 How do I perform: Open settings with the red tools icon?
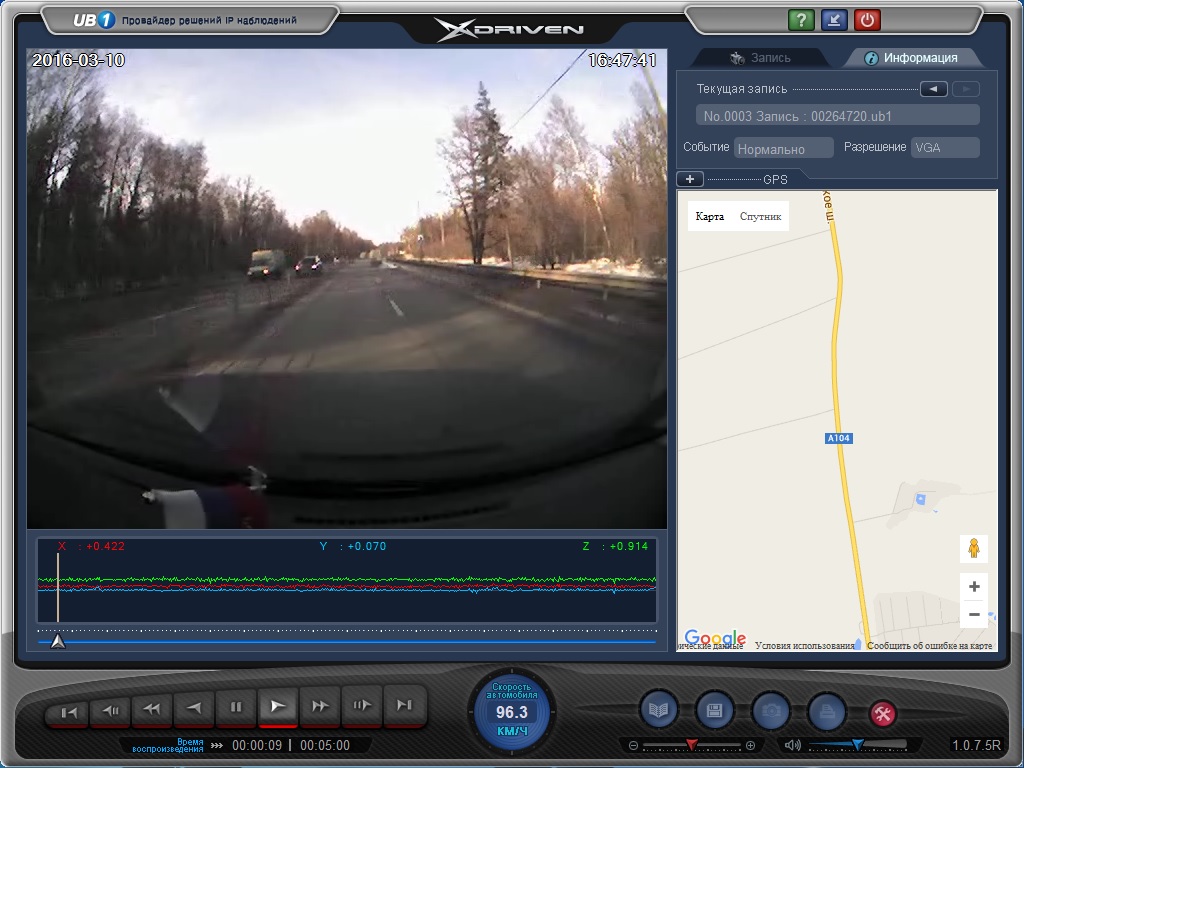[x=883, y=714]
